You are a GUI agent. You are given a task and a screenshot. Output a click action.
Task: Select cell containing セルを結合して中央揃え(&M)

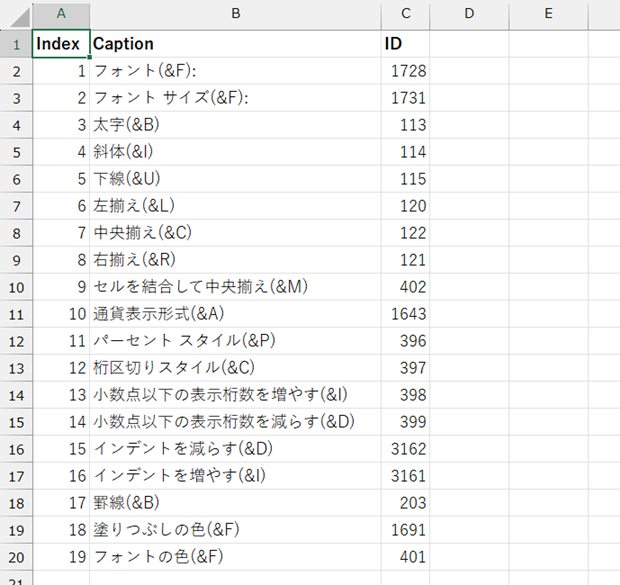pos(236,287)
